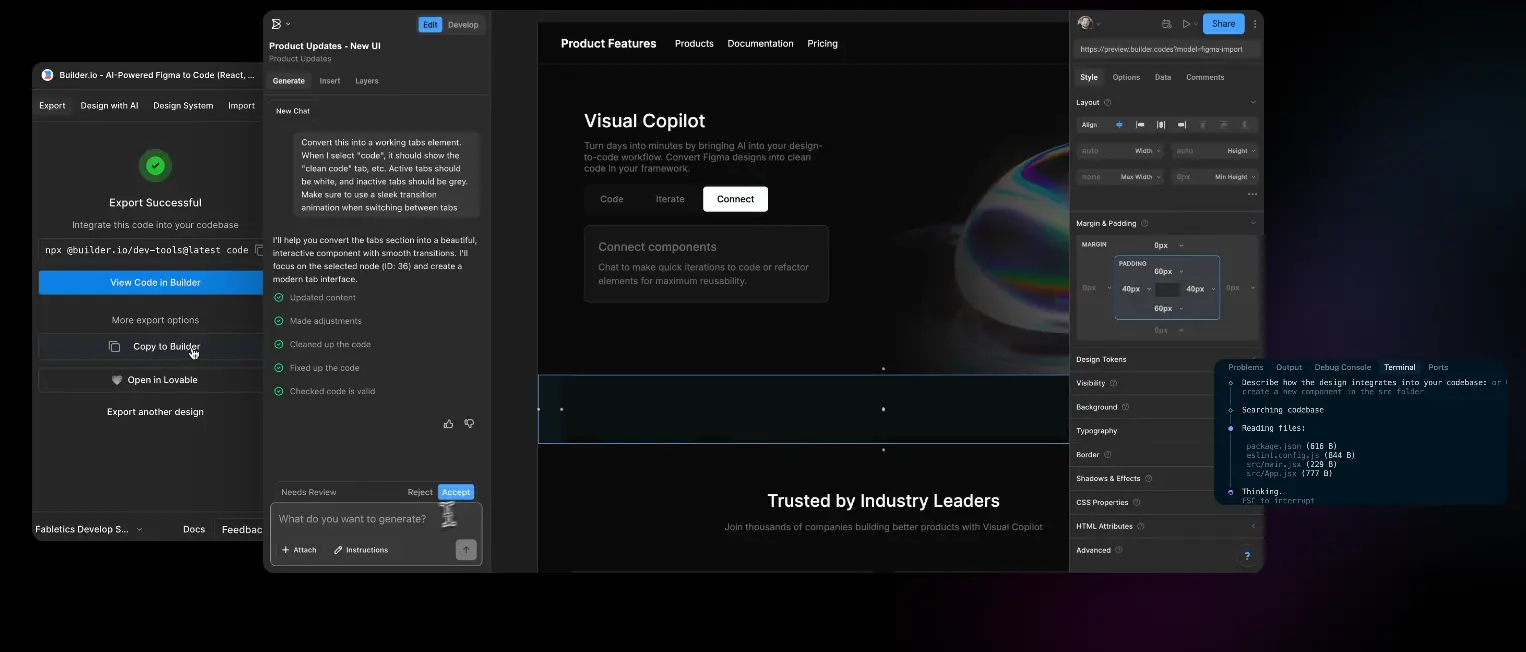This screenshot has width=1526, height=652.
Task: Click the heart icon beside Open in Lovable
Action: tap(117, 379)
